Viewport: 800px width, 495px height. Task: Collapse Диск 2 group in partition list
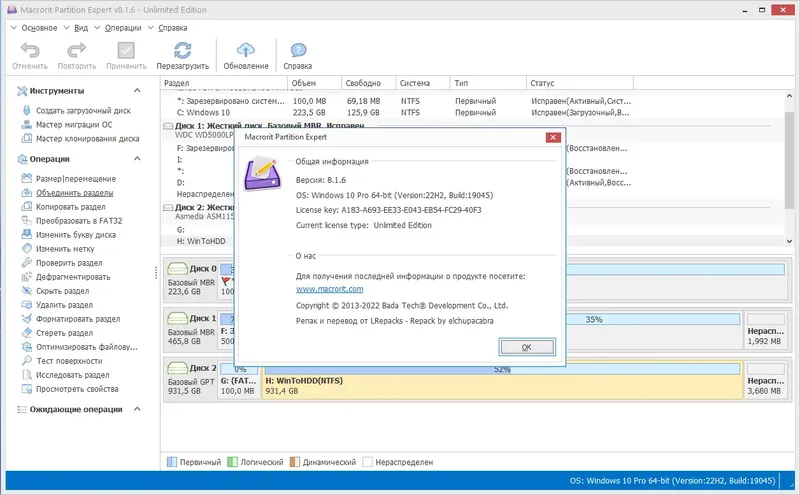[168, 208]
